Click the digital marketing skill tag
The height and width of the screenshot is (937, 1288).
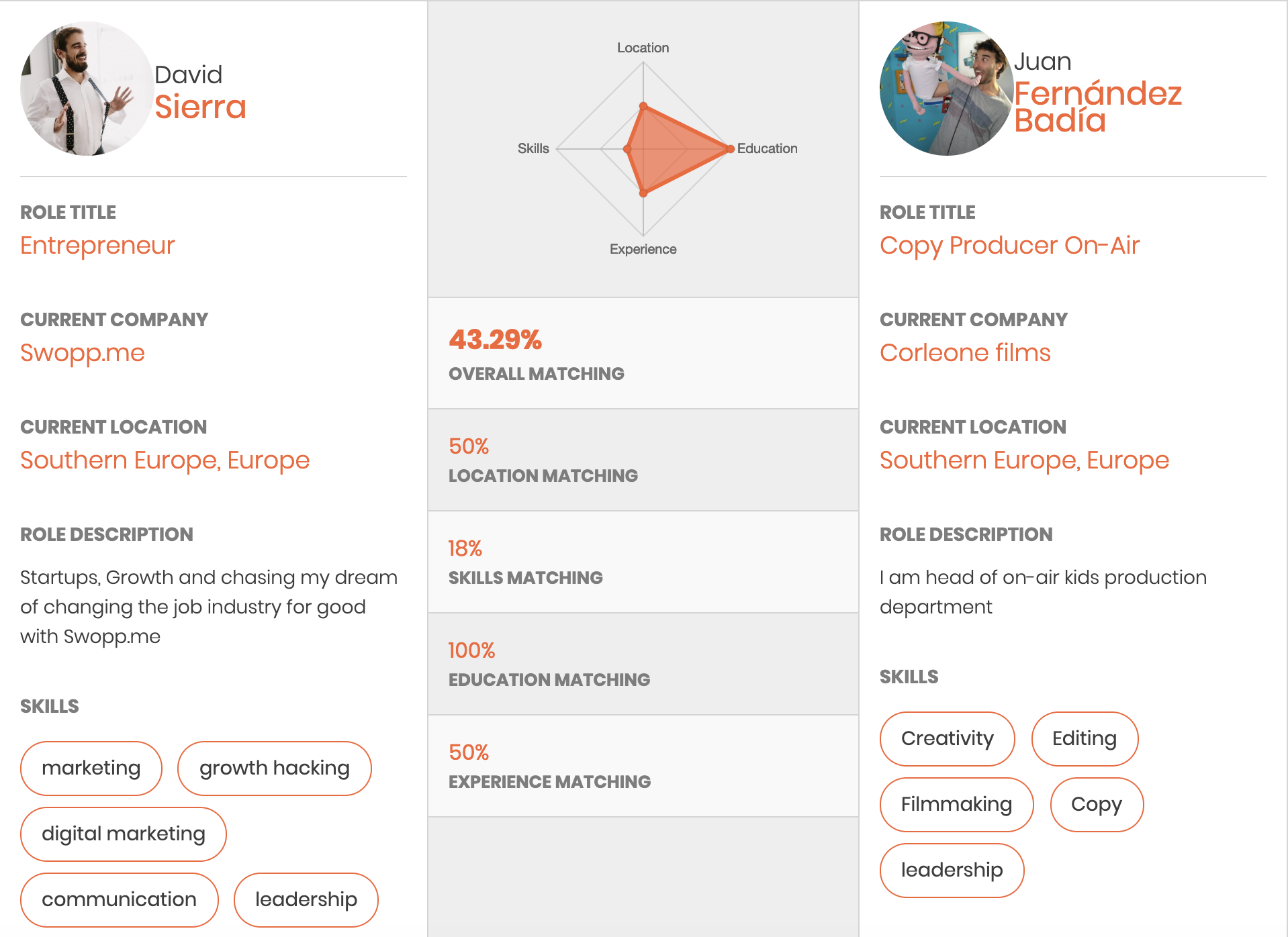pos(124,834)
